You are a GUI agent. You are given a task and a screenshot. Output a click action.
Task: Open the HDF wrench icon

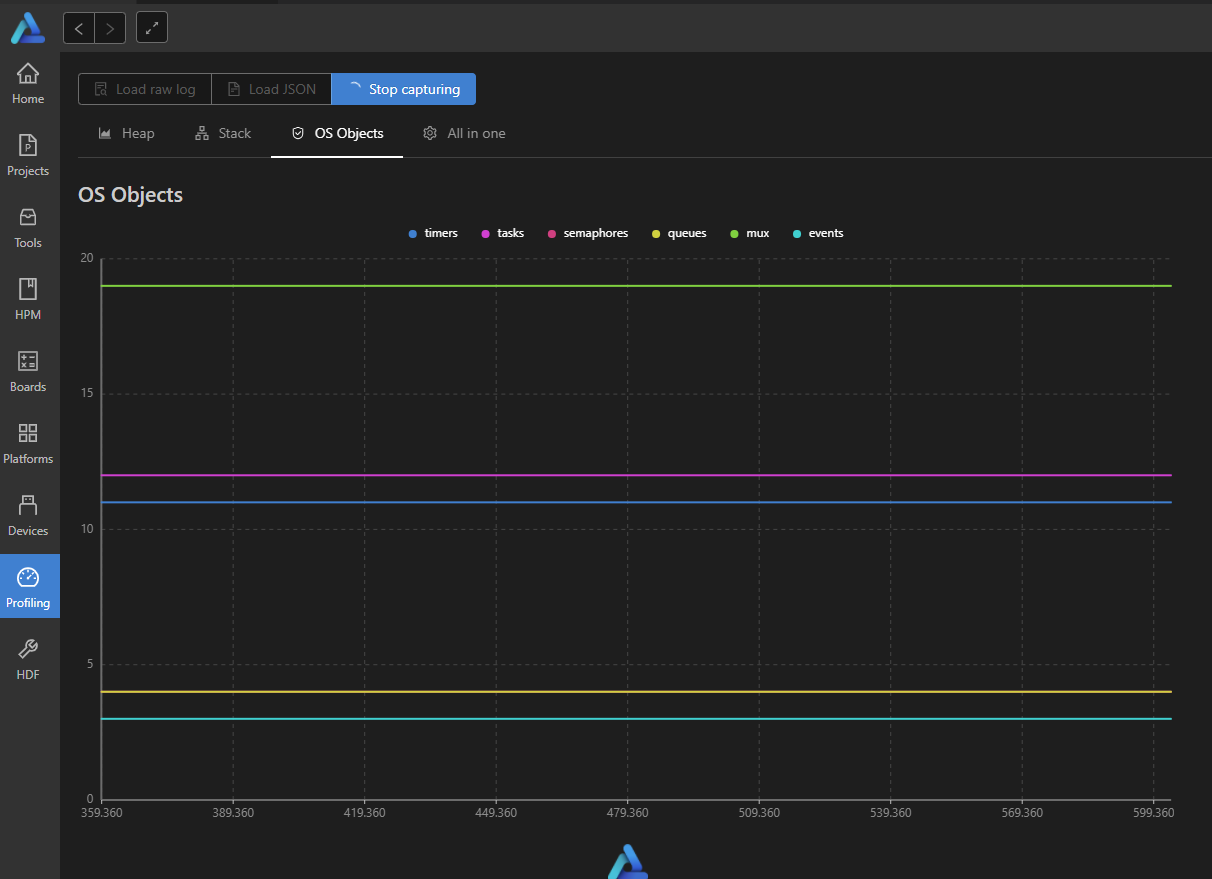(x=28, y=650)
